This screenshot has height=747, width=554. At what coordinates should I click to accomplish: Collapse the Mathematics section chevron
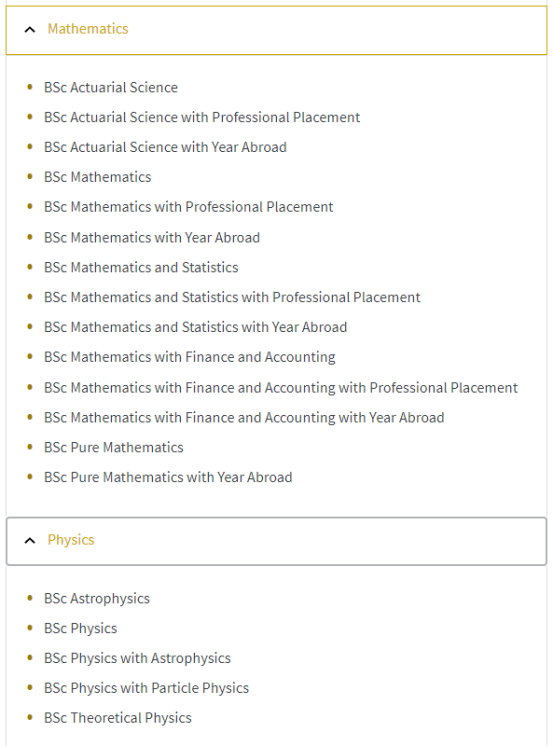(30, 30)
